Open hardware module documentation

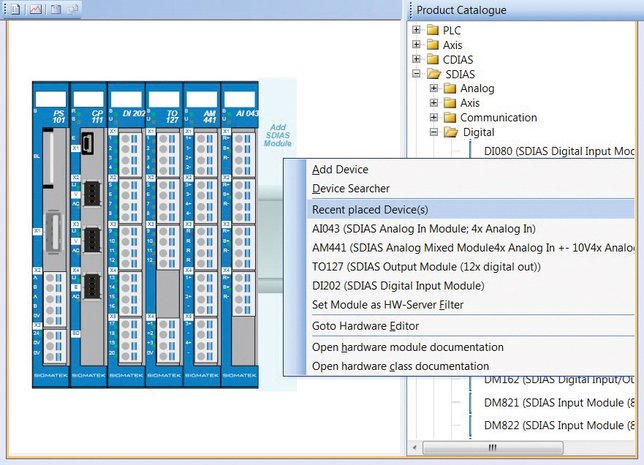point(470,347)
